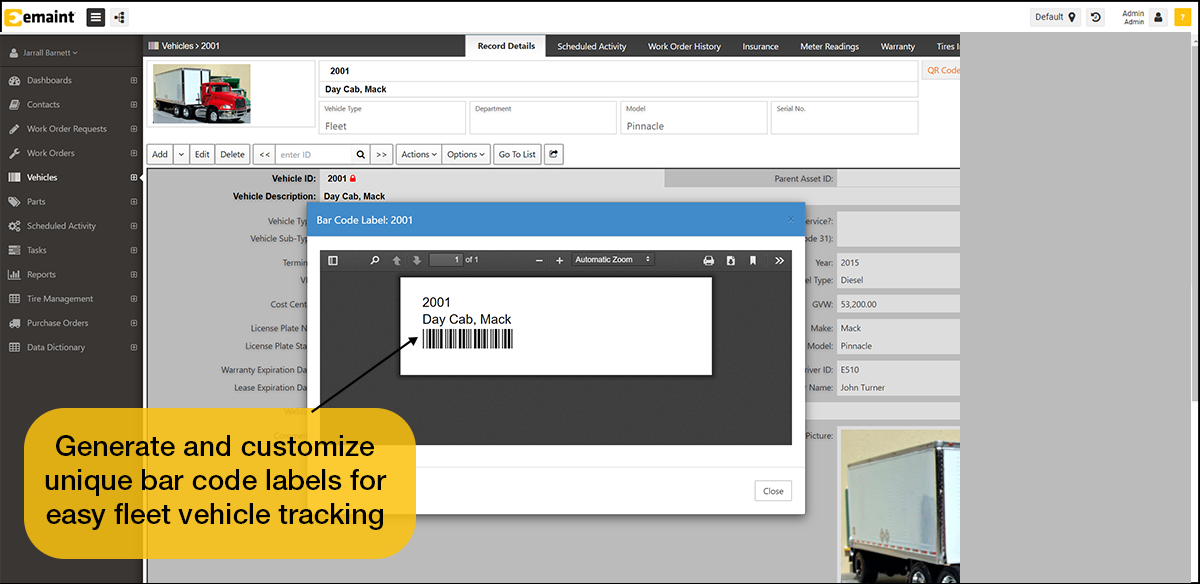Viewport: 1200px width, 584px height.
Task: Close the Bar Code Label dialog with X
Action: tap(790, 219)
